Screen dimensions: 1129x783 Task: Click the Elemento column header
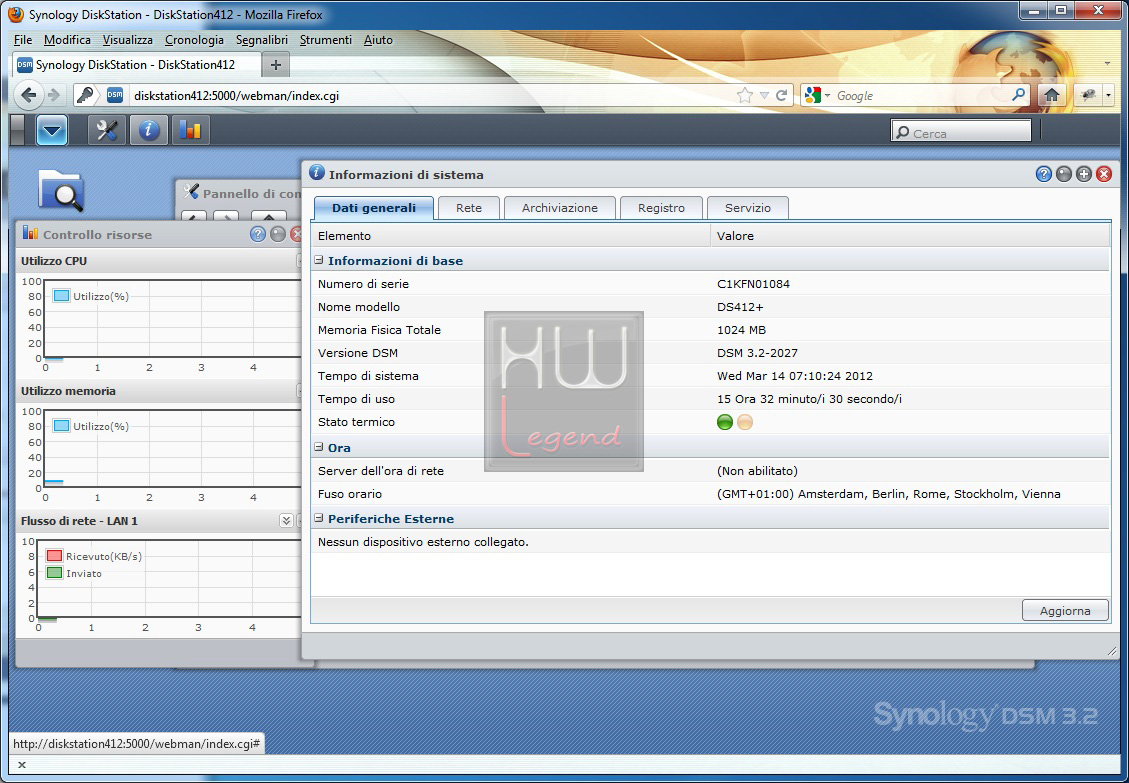[x=510, y=236]
